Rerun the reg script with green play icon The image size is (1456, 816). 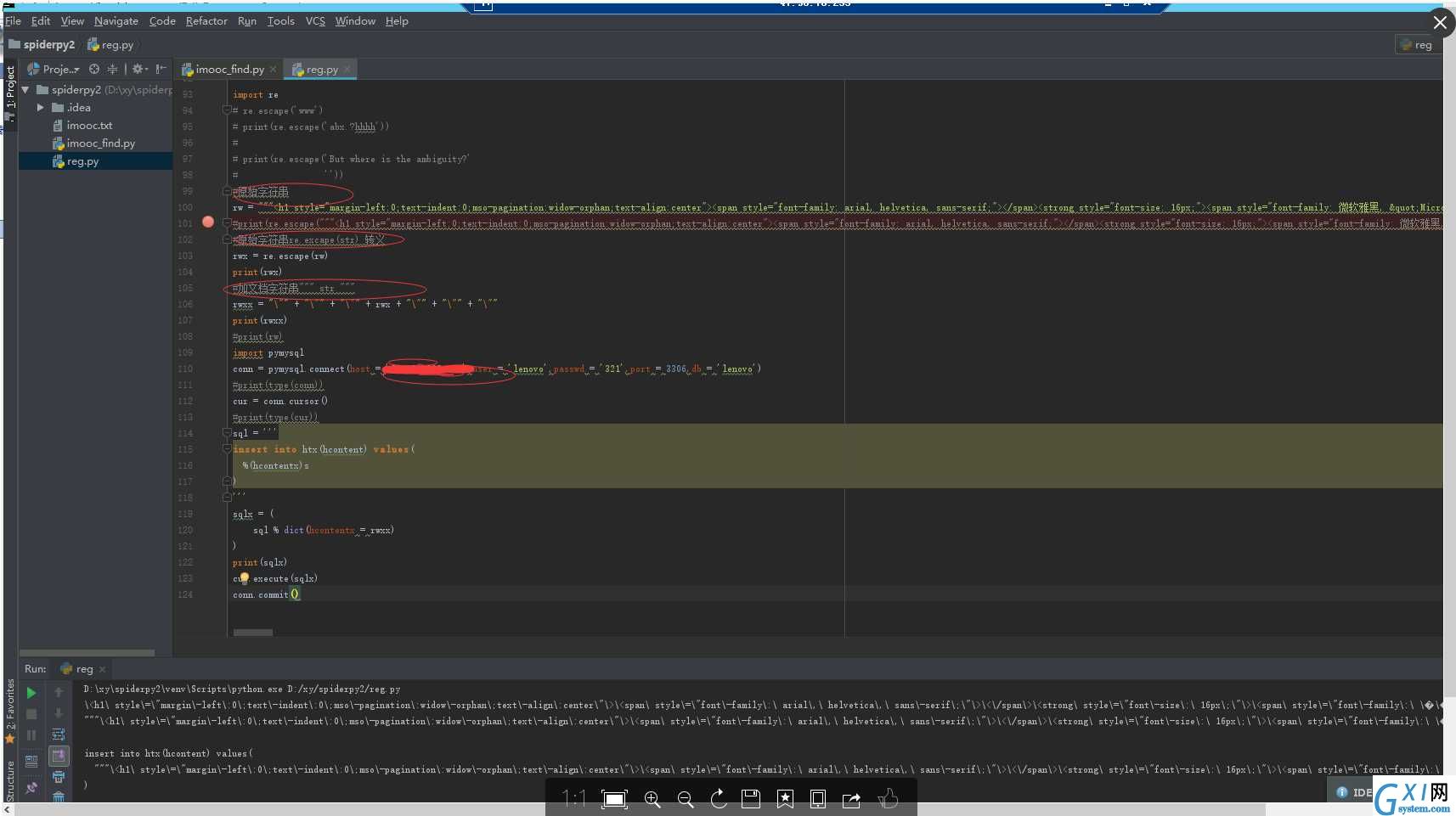pos(31,693)
